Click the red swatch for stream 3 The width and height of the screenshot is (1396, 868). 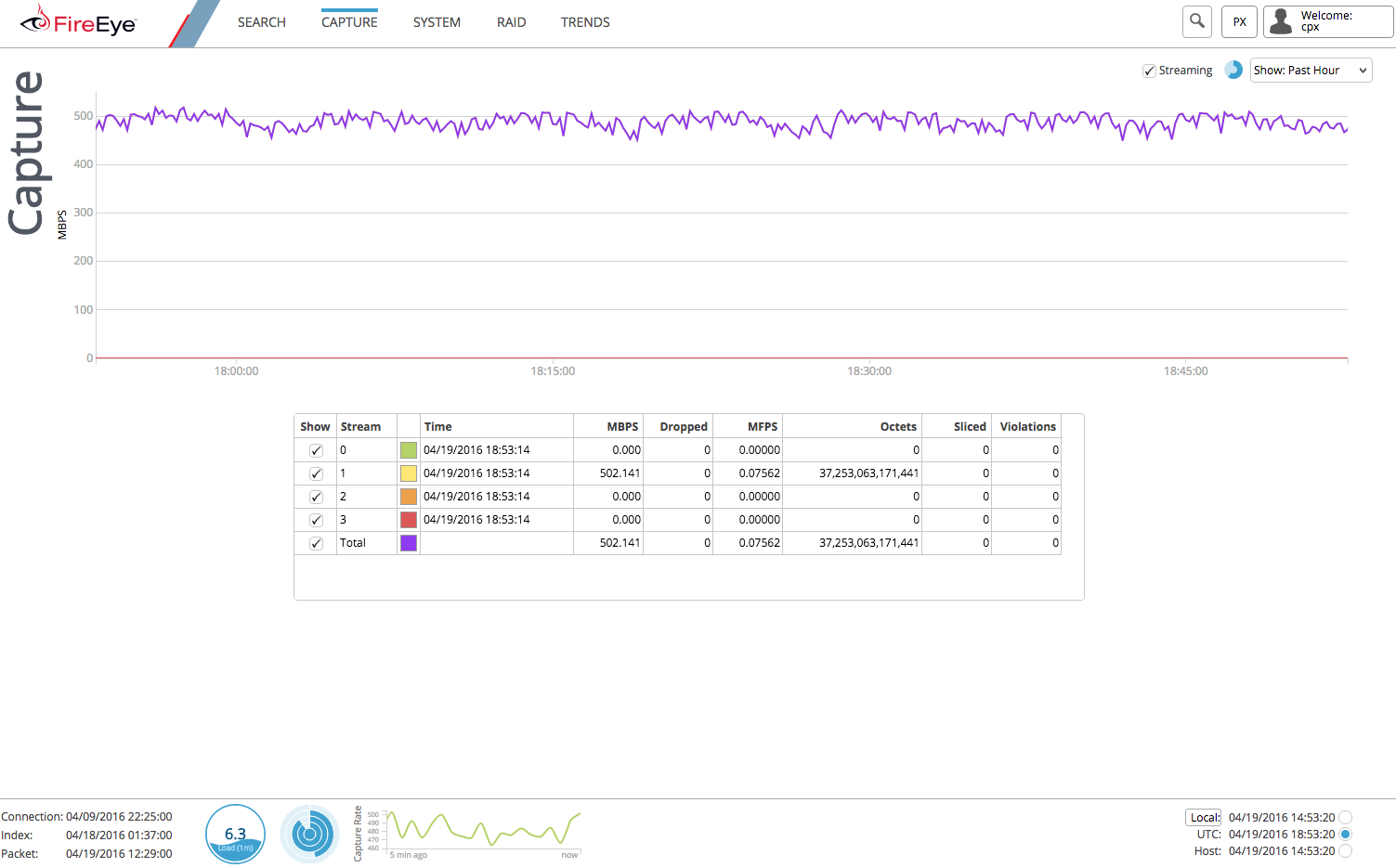[409, 520]
